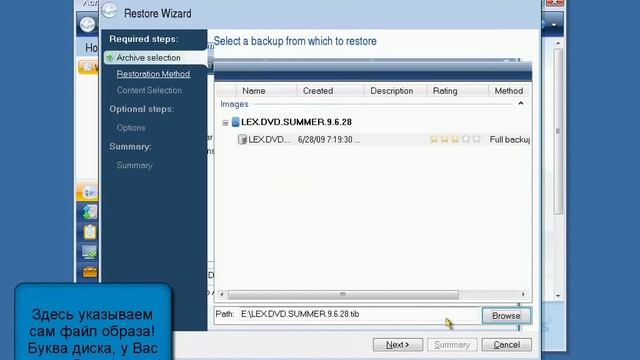The width and height of the screenshot is (640, 360).
Task: Click the back arrow in background Acronis window
Action: coord(87,24)
